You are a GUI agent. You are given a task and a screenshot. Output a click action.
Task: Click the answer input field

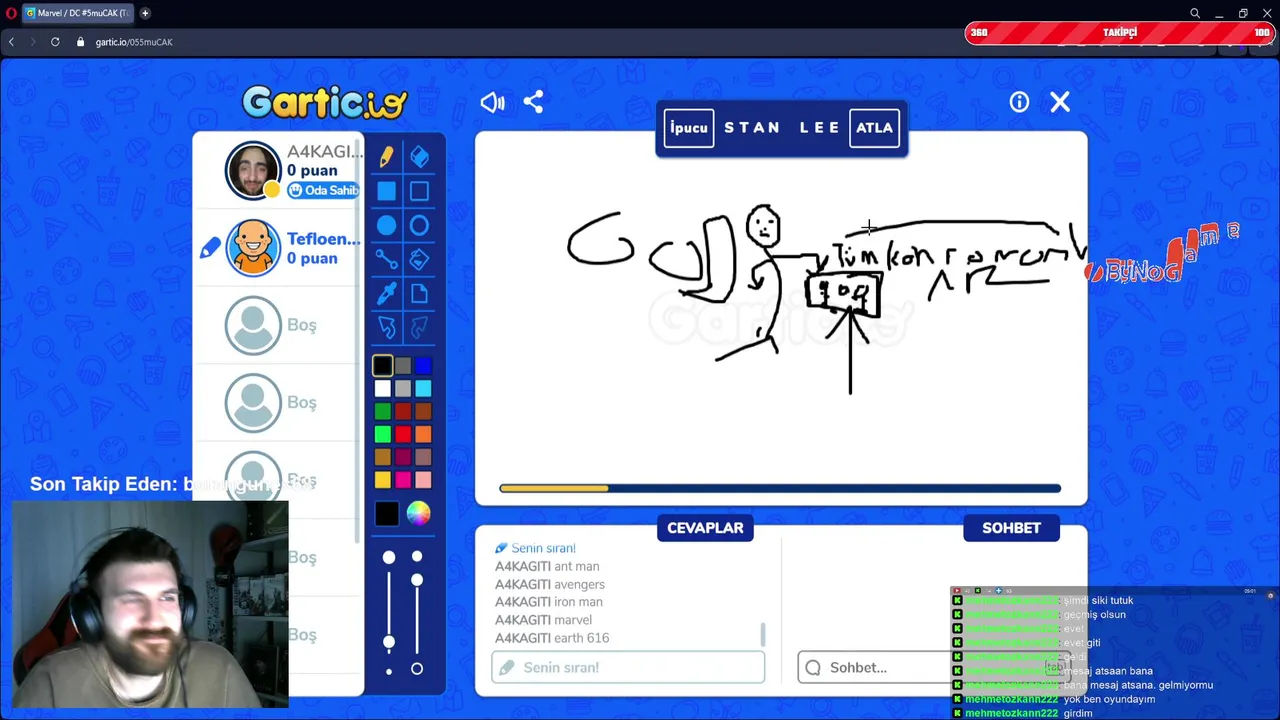[628, 667]
